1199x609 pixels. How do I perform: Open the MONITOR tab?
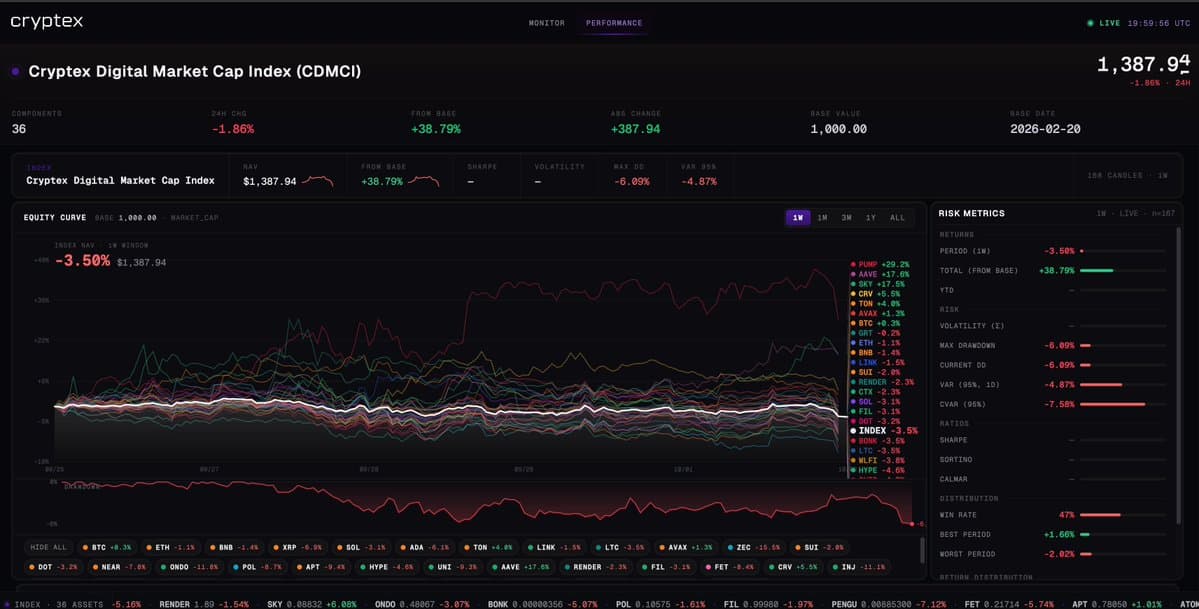[x=547, y=23]
